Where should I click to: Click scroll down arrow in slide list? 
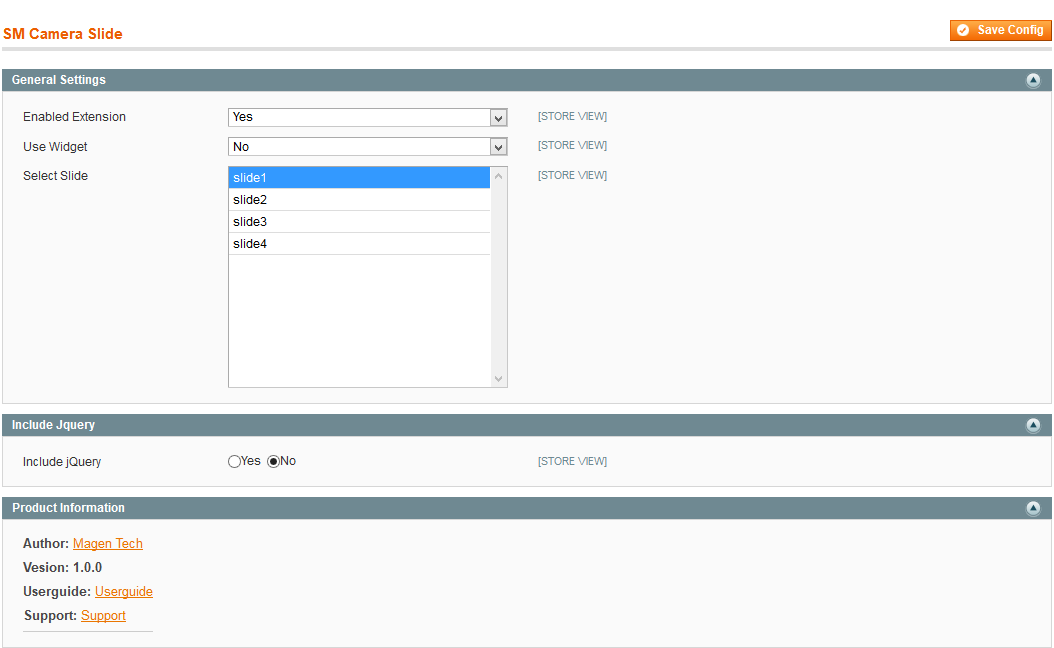[499, 378]
